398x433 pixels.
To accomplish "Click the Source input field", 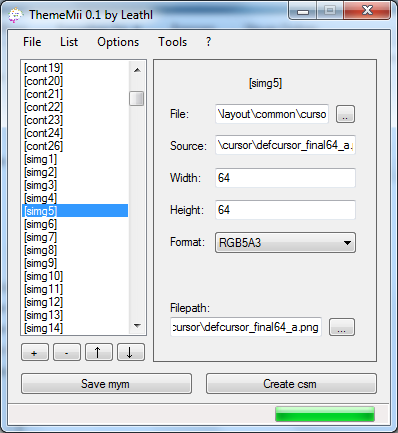I will click(285, 145).
